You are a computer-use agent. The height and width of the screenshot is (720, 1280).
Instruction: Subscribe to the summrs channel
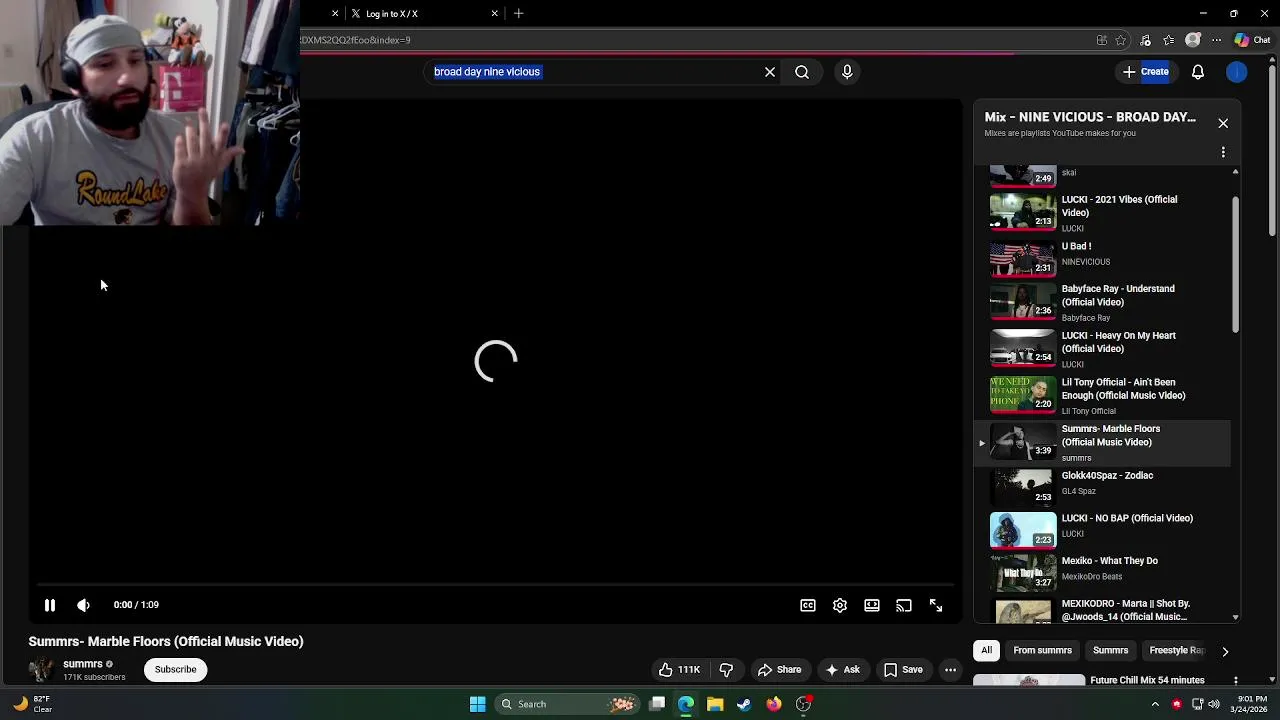point(175,670)
